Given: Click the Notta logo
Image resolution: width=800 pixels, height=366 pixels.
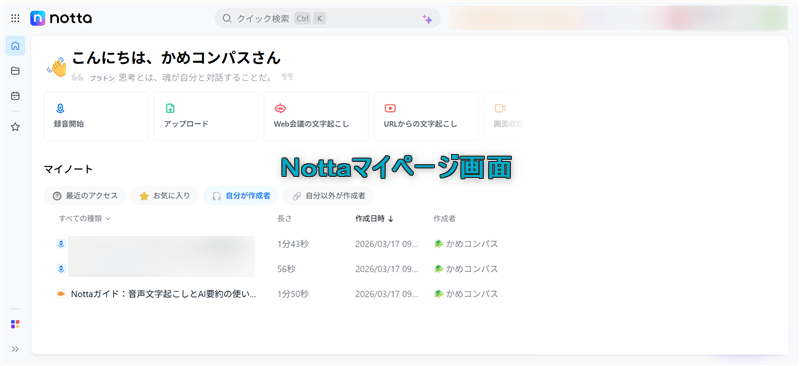Looking at the screenshot, I should tap(61, 18).
